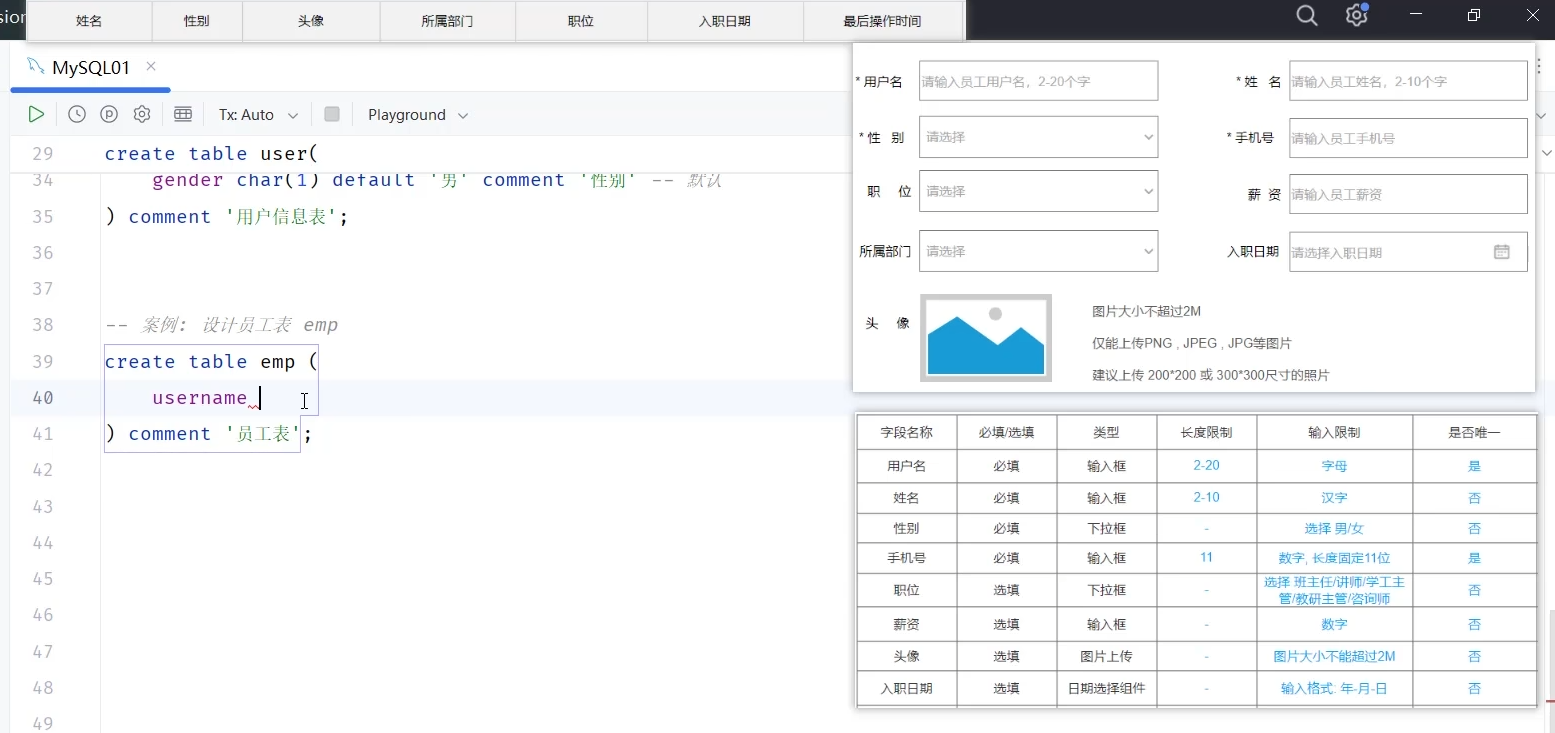Click the 性别 column header

[x=197, y=21]
